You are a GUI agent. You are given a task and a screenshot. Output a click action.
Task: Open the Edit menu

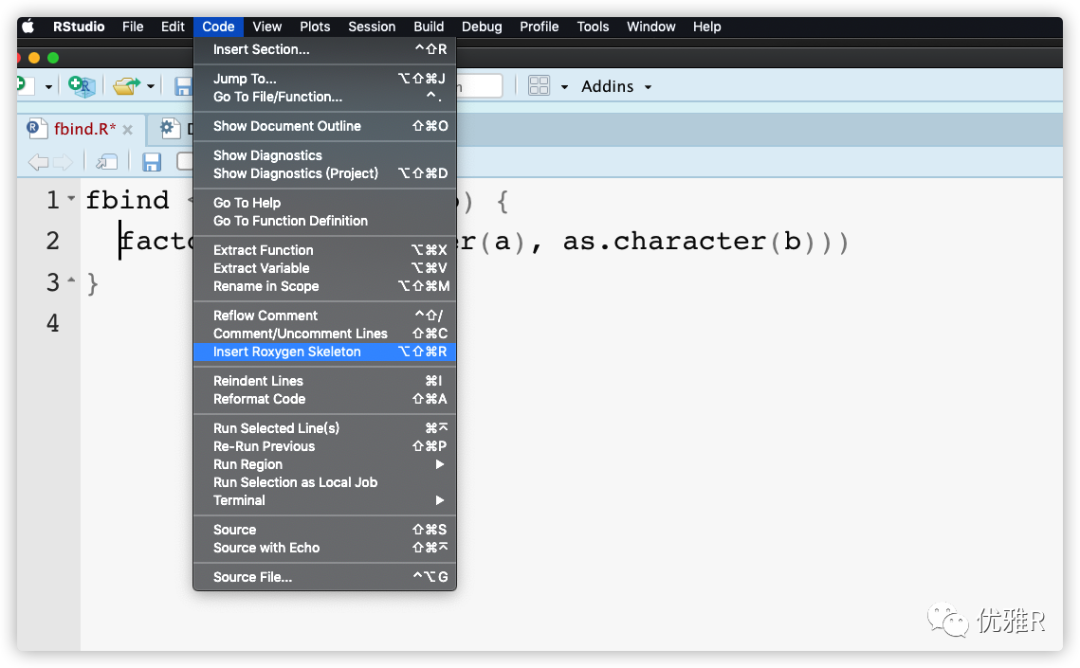[173, 27]
